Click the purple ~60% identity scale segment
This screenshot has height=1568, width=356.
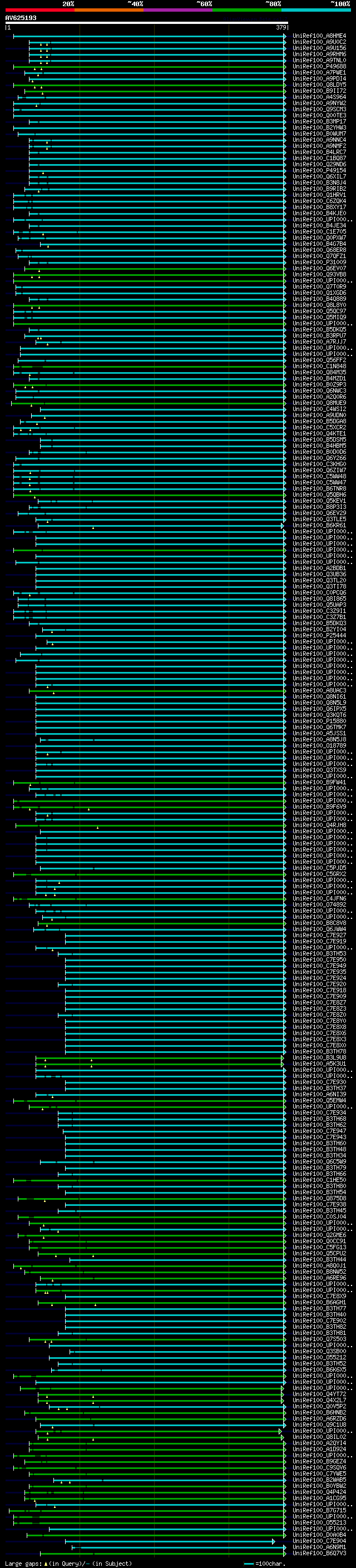coord(177,10)
